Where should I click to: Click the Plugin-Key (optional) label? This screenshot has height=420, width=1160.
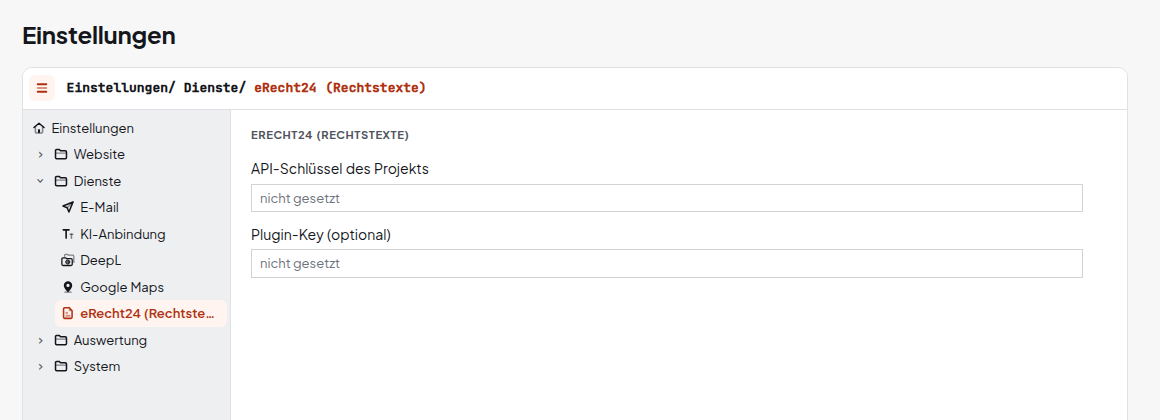[x=321, y=235]
